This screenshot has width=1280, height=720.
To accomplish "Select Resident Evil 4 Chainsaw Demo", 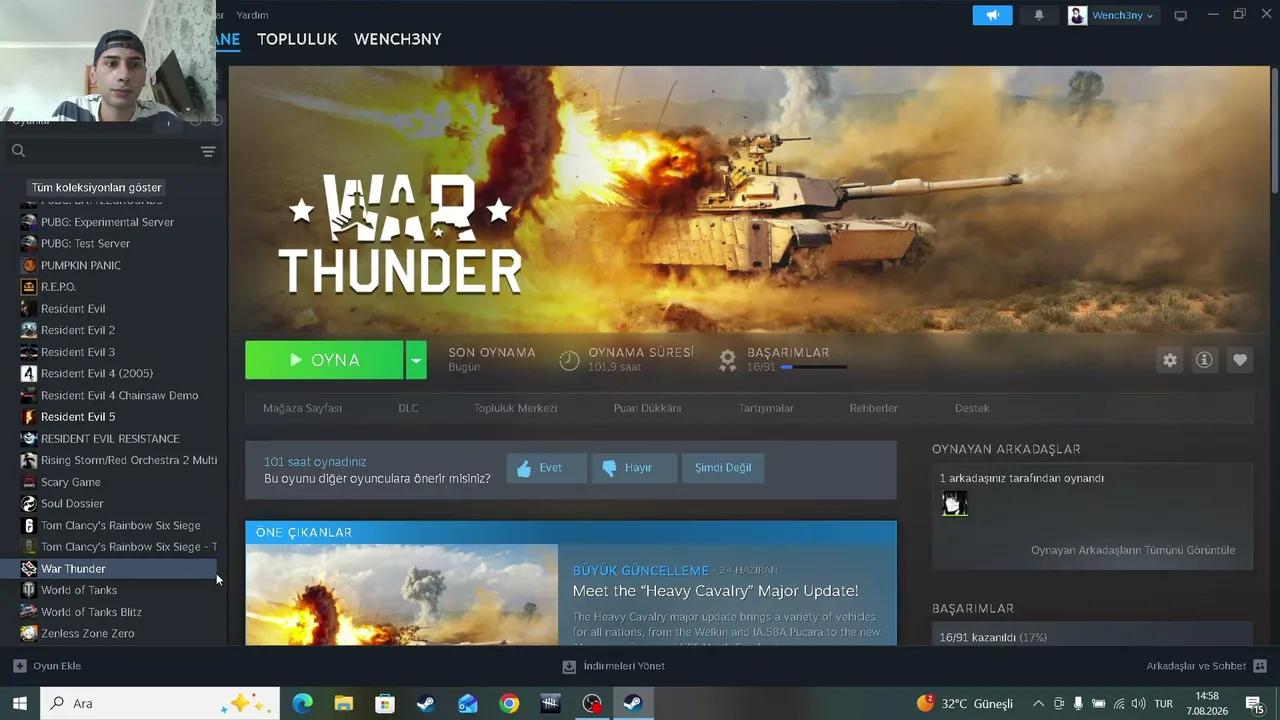I will [x=118, y=395].
